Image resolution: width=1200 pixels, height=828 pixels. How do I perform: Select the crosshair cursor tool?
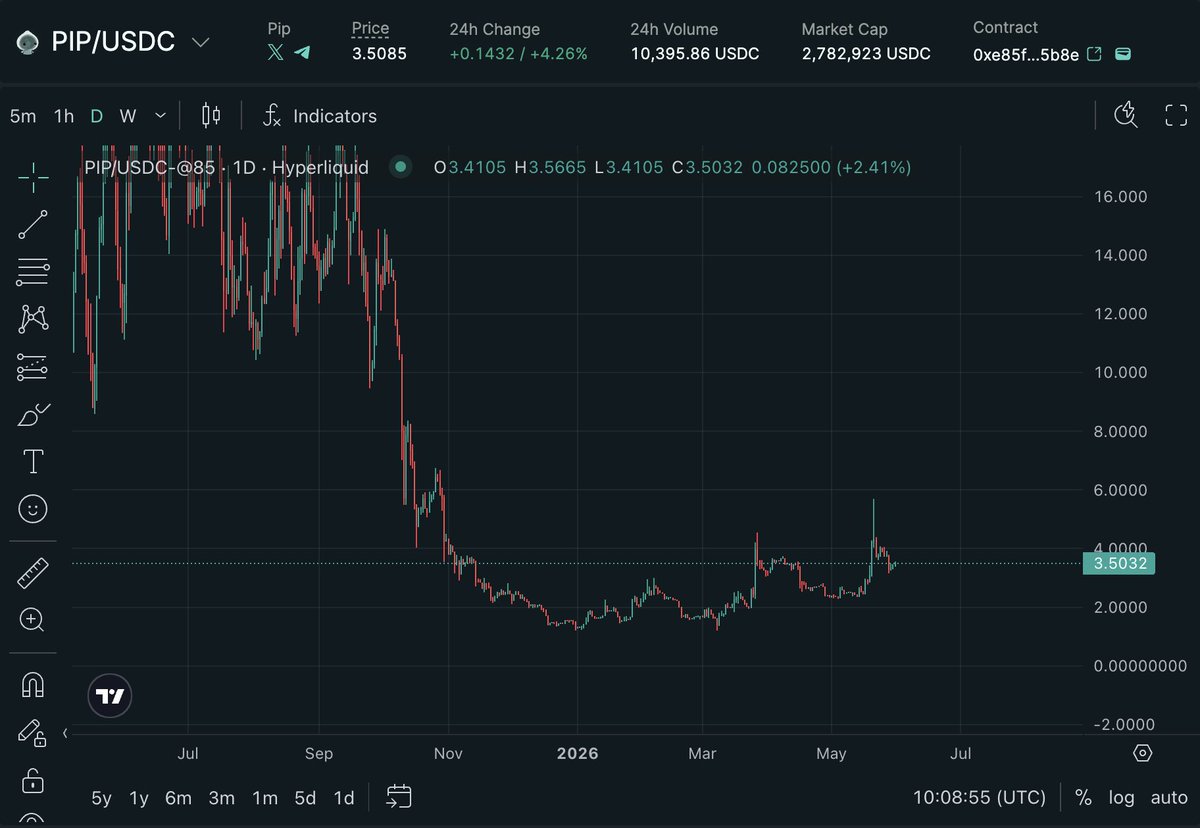point(33,178)
